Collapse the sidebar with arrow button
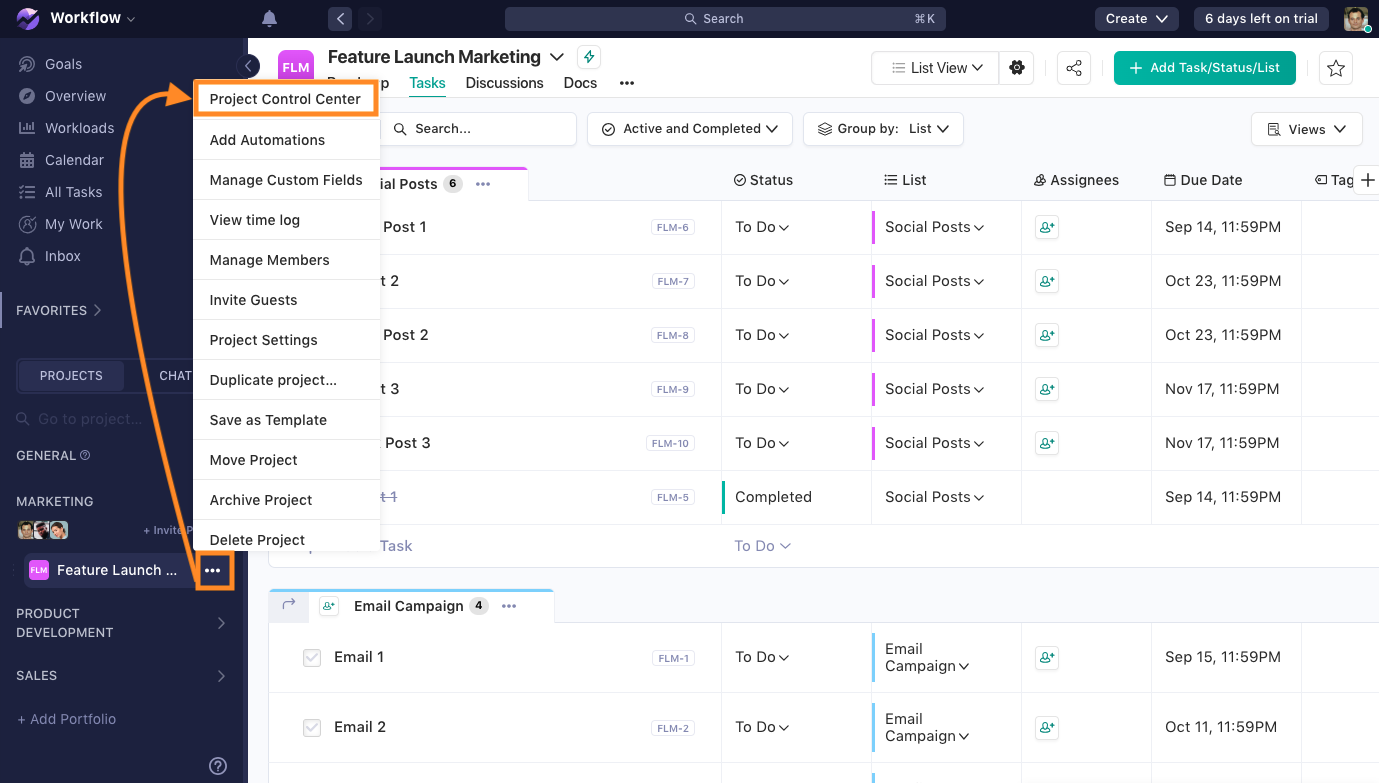 coord(248,66)
